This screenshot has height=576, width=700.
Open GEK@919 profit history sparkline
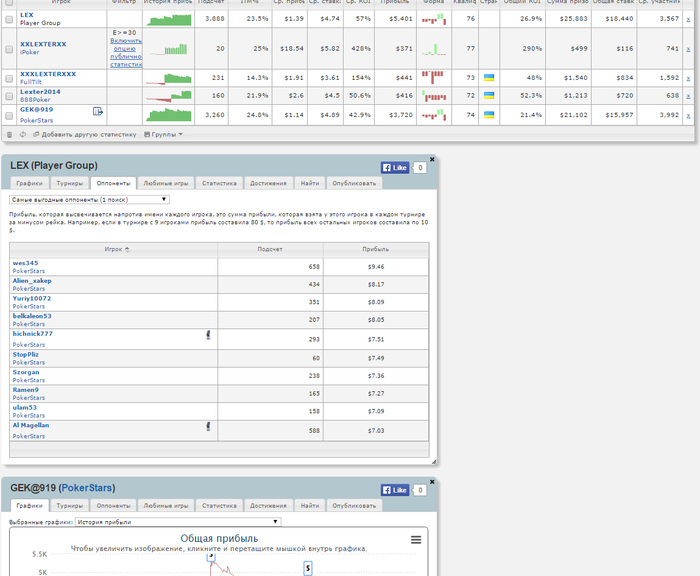click(169, 115)
